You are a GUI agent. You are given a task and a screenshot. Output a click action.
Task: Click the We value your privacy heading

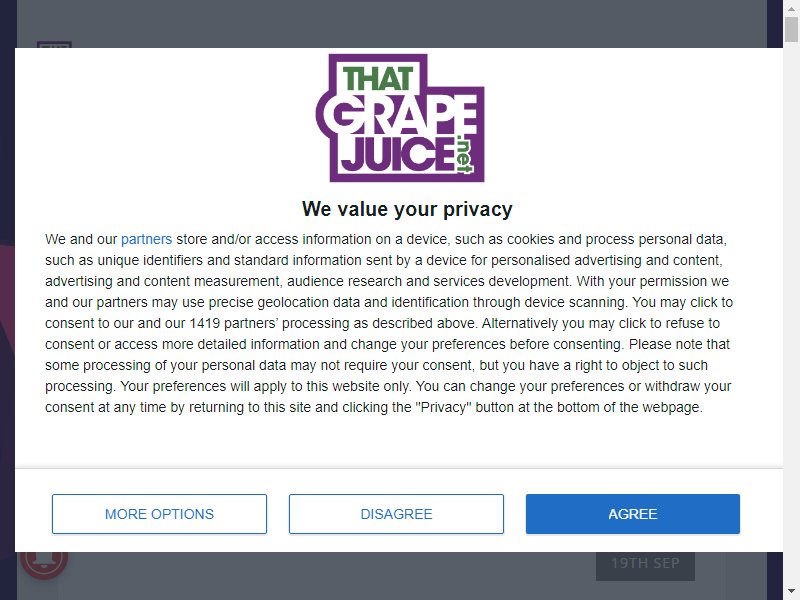(407, 209)
